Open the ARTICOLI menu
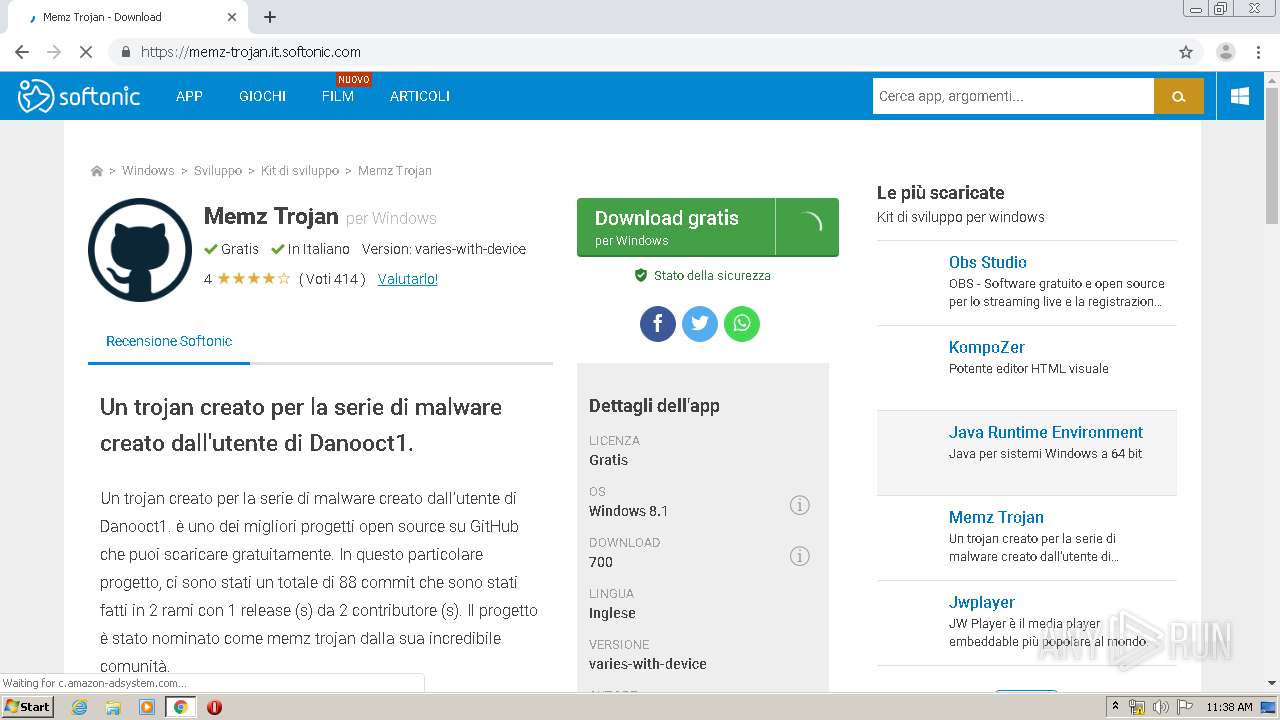Screen dimensions: 1280x720 point(420,96)
